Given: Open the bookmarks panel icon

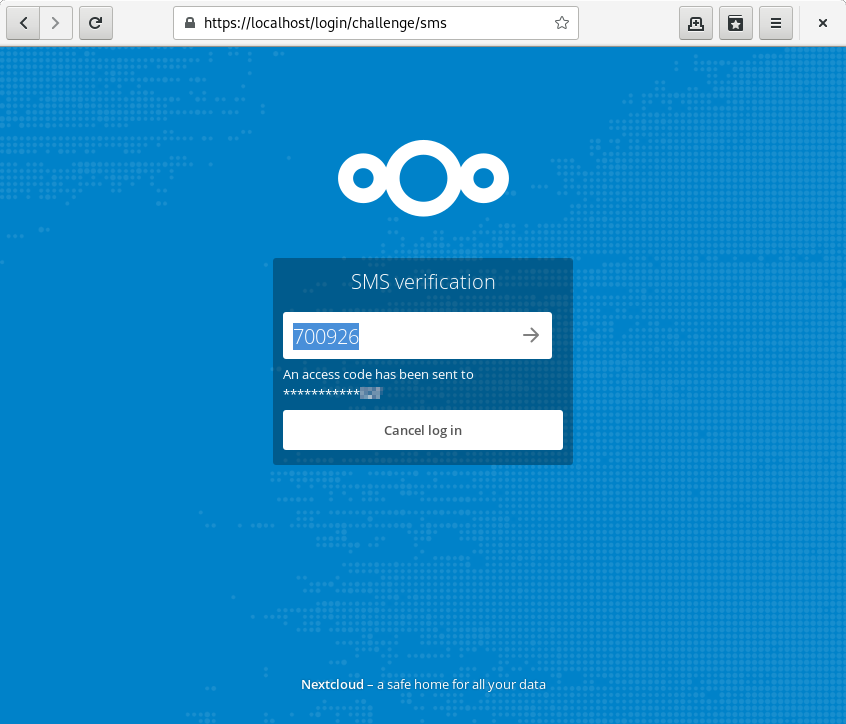Looking at the screenshot, I should (735, 23).
